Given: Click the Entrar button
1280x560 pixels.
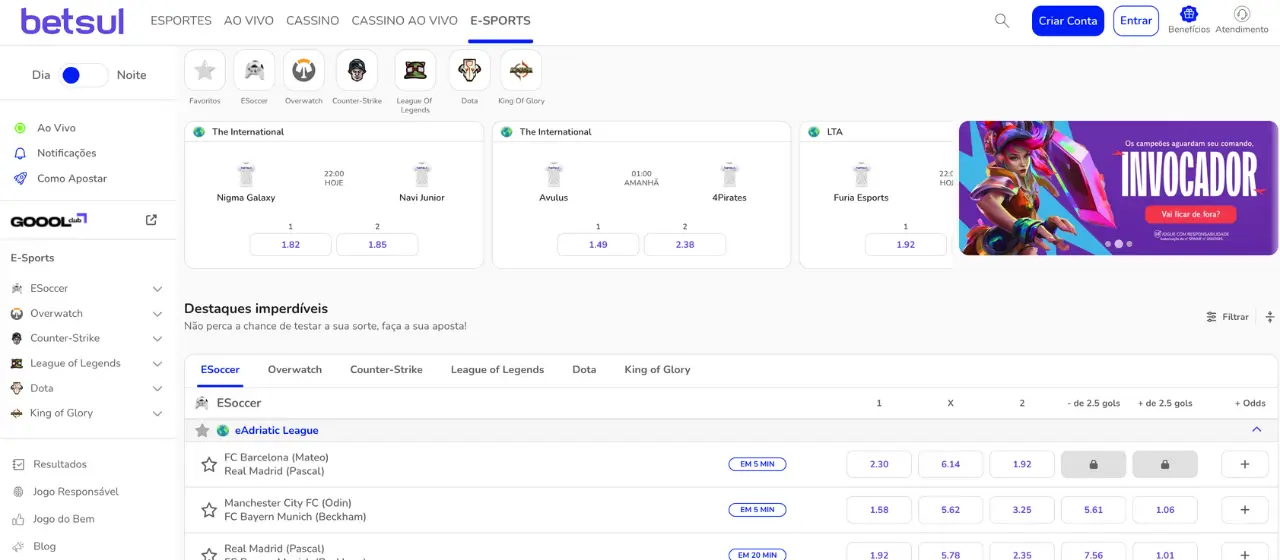Looking at the screenshot, I should click(x=1136, y=21).
